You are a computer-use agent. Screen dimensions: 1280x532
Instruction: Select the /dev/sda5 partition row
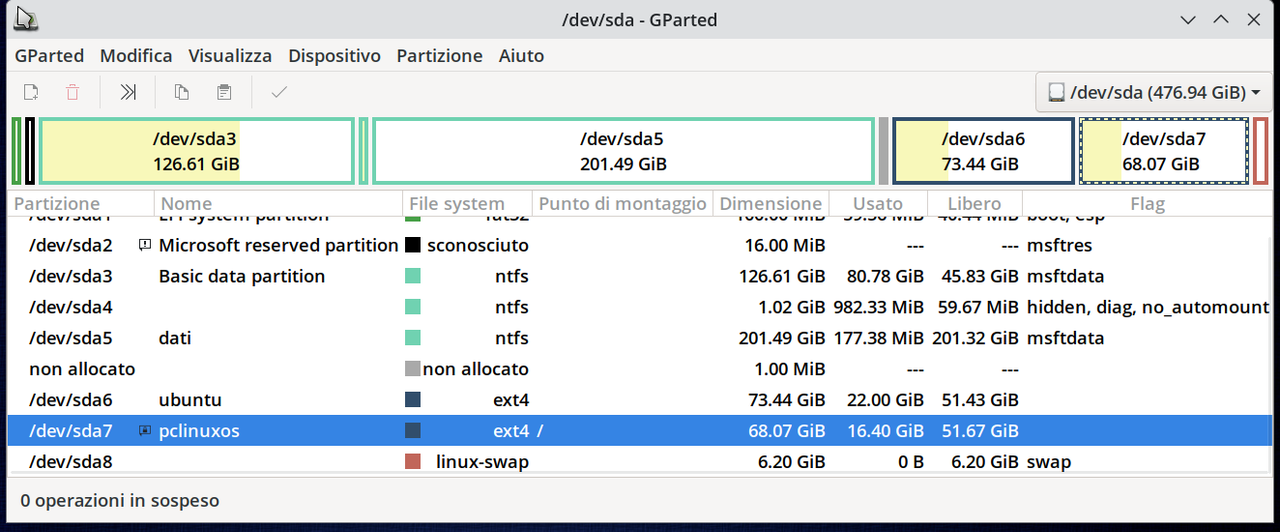pos(640,338)
